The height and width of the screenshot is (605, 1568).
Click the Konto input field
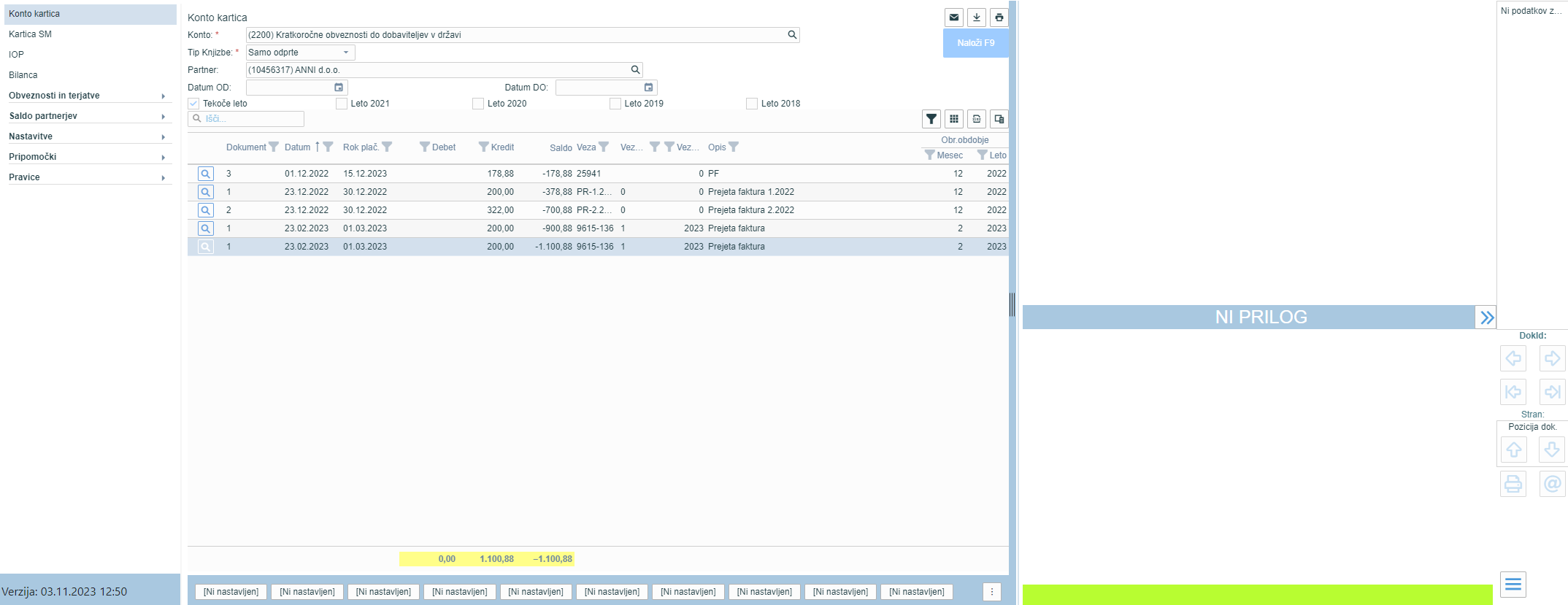pos(522,35)
